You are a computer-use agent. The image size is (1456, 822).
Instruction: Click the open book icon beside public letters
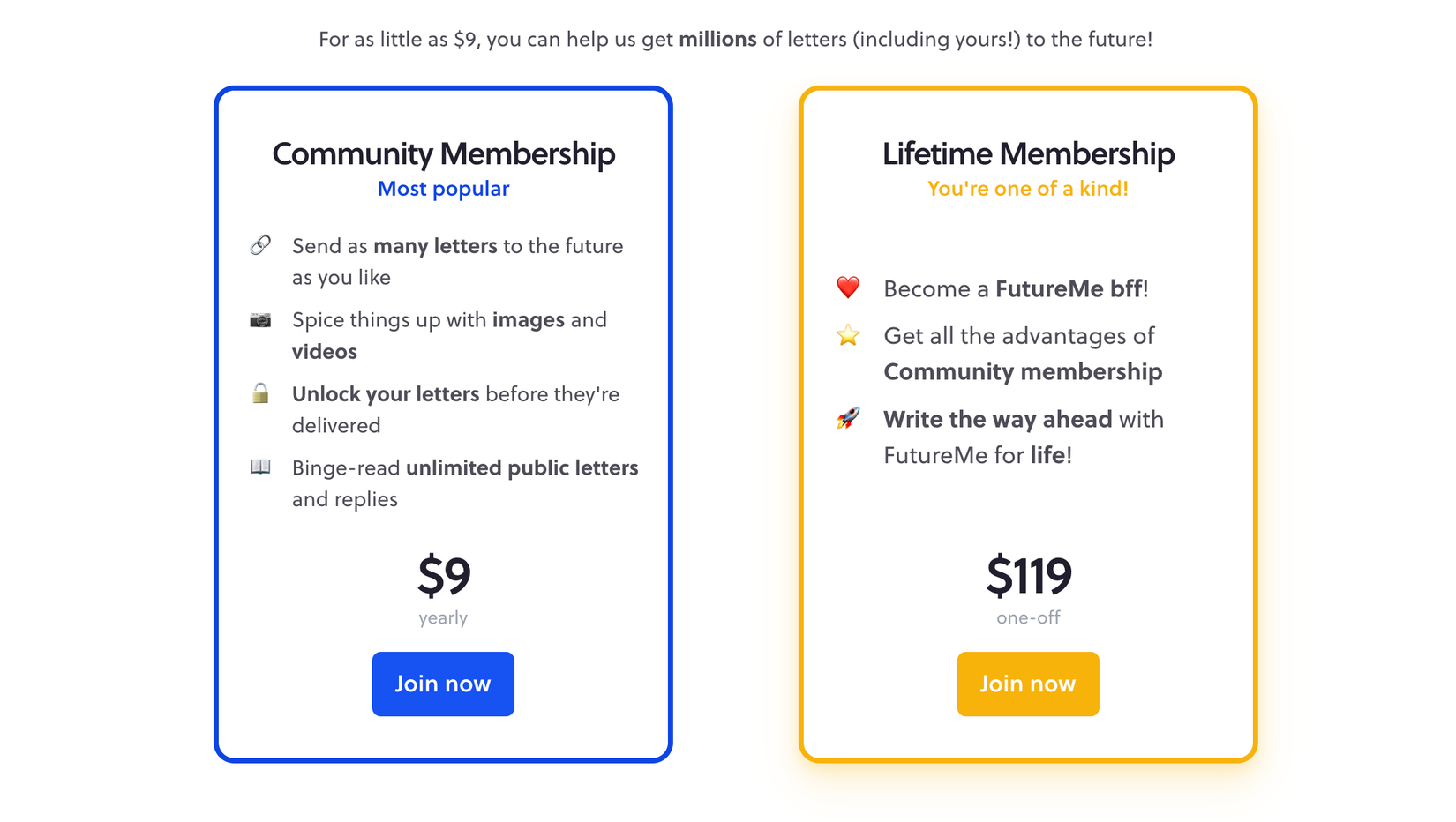[x=260, y=467]
